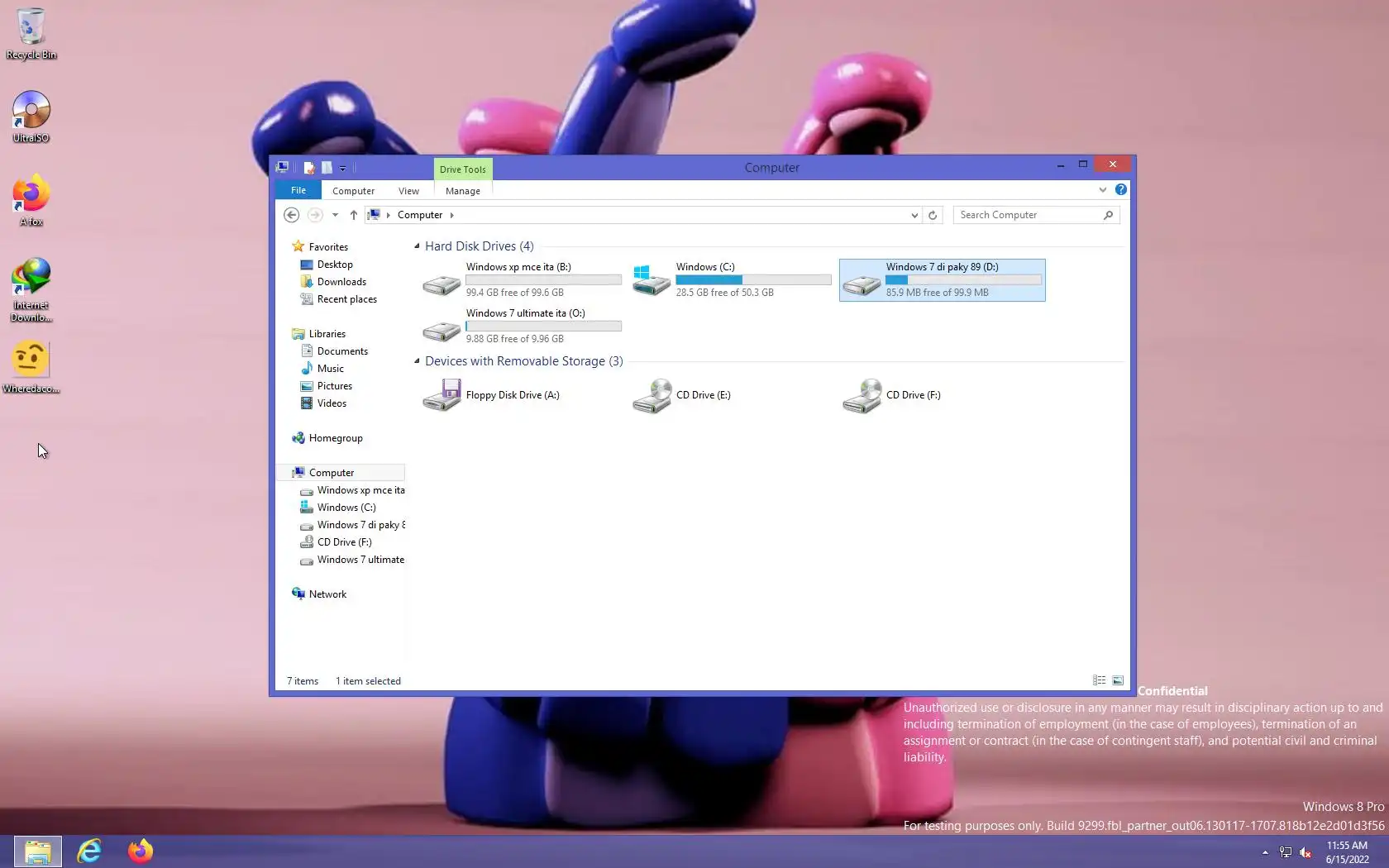Launch Firefox from the taskbar
Screen dimensions: 1389x868
[x=140, y=851]
